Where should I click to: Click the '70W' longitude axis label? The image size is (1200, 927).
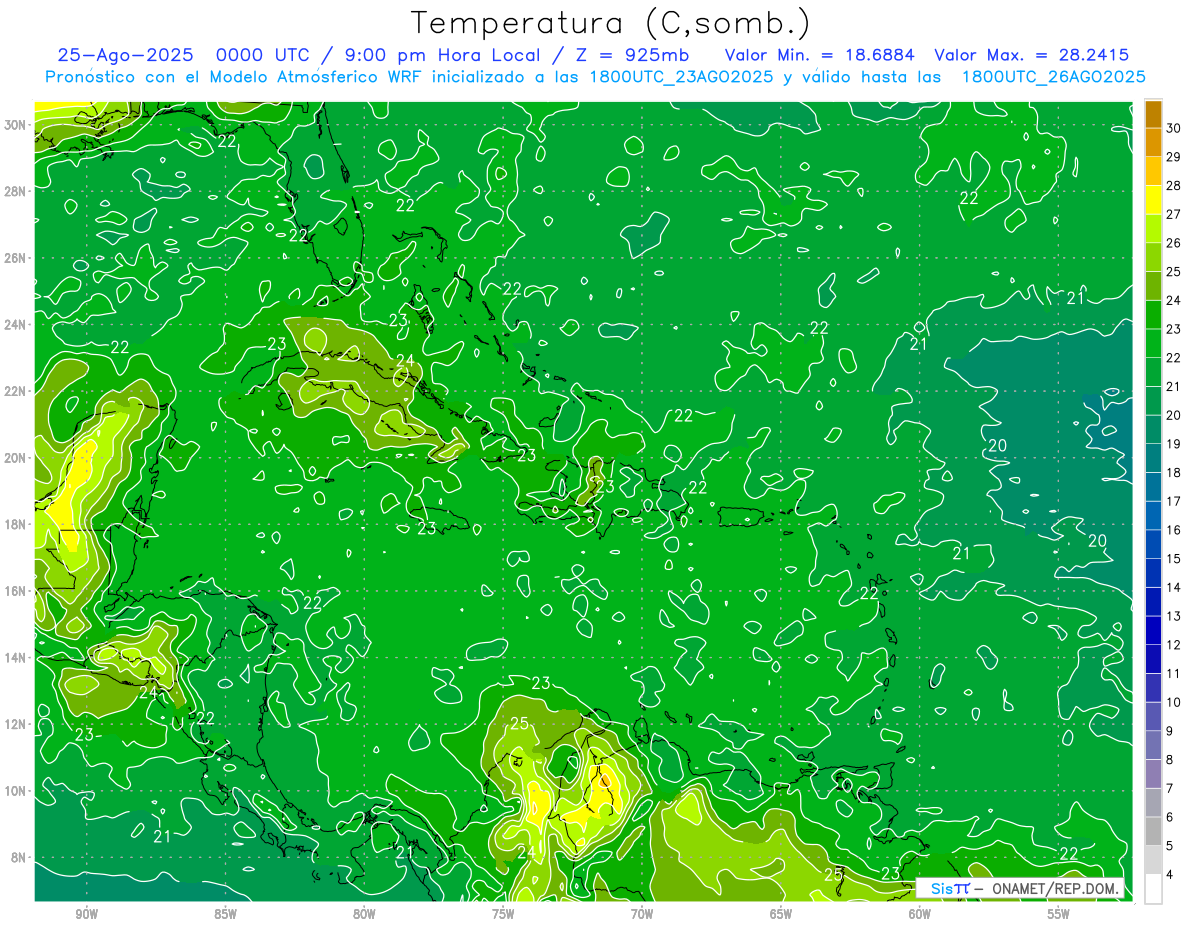(x=642, y=914)
